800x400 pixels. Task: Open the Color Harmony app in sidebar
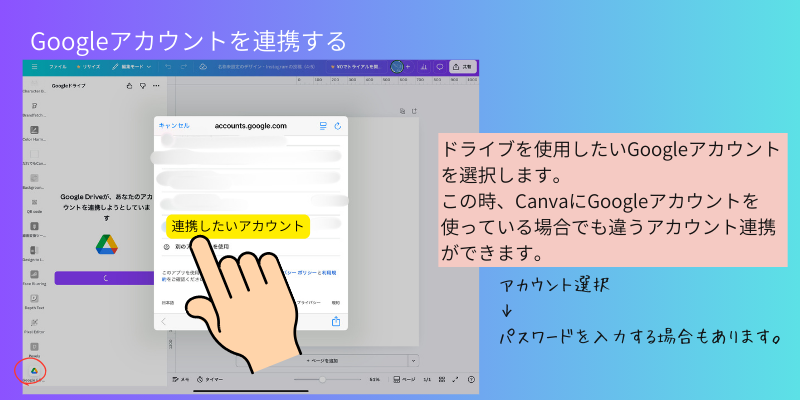click(x=34, y=133)
